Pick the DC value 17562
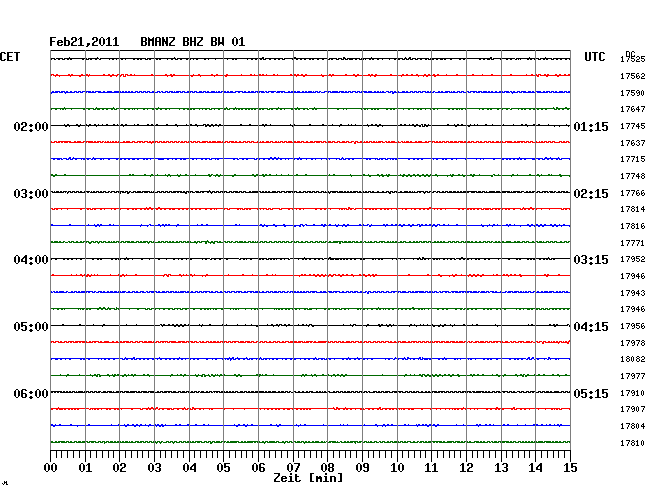This screenshot has width=650, height=494. [x=633, y=76]
